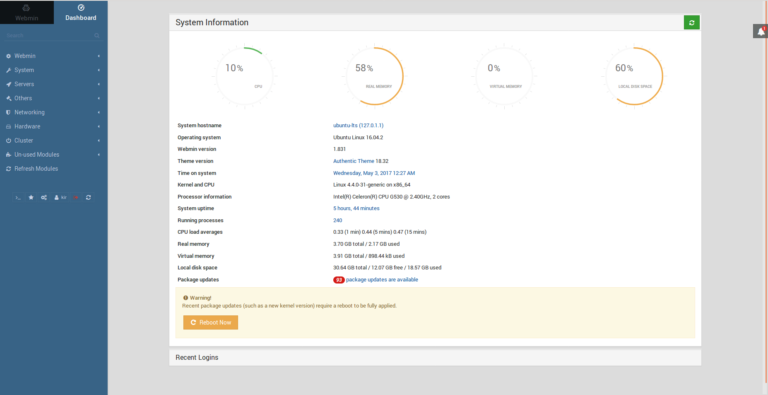
Task: Click the Real Memory usage gauge
Action: pos(375,76)
